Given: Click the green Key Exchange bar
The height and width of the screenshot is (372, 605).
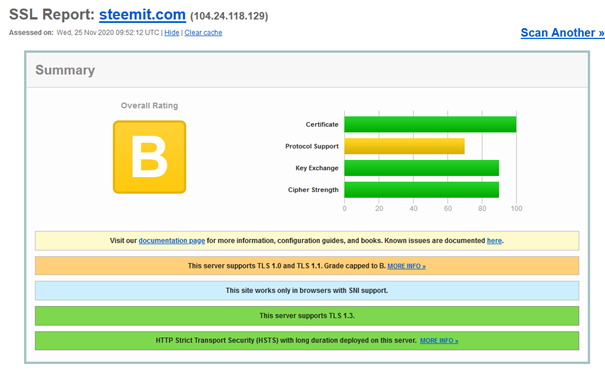Looking at the screenshot, I should tap(422, 168).
